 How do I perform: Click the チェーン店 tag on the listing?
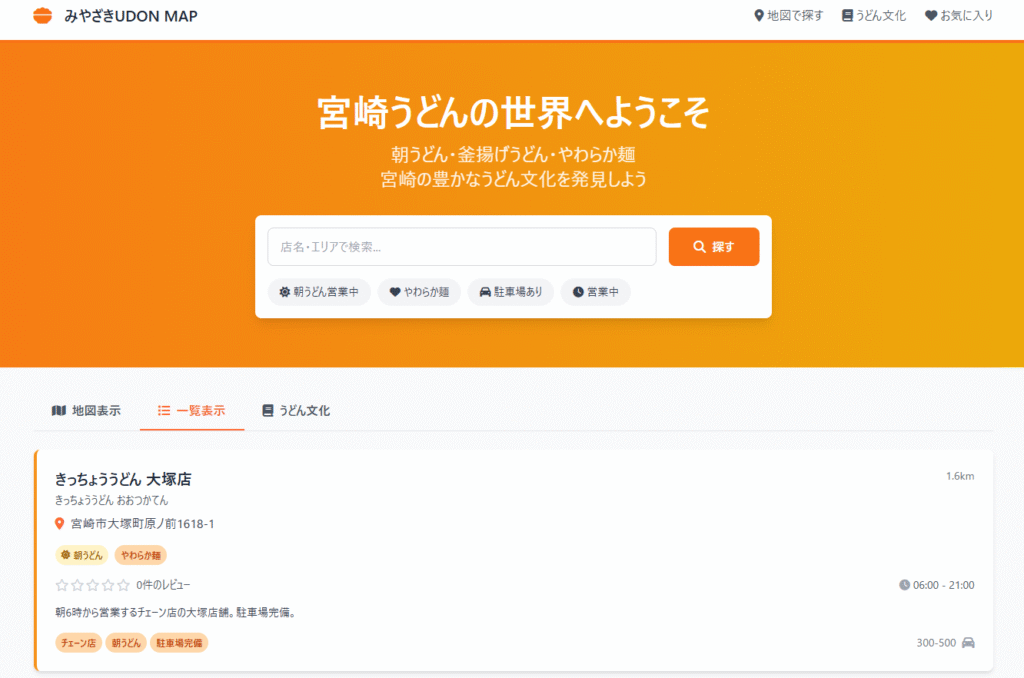(77, 643)
